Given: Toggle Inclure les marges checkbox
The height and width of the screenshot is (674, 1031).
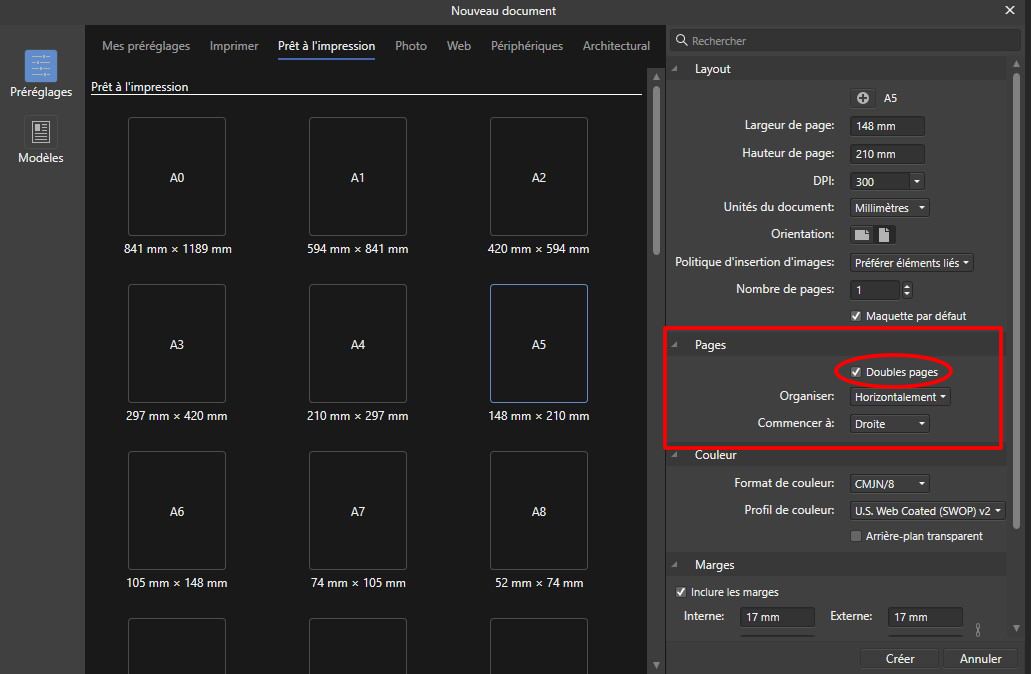Looking at the screenshot, I should (681, 592).
